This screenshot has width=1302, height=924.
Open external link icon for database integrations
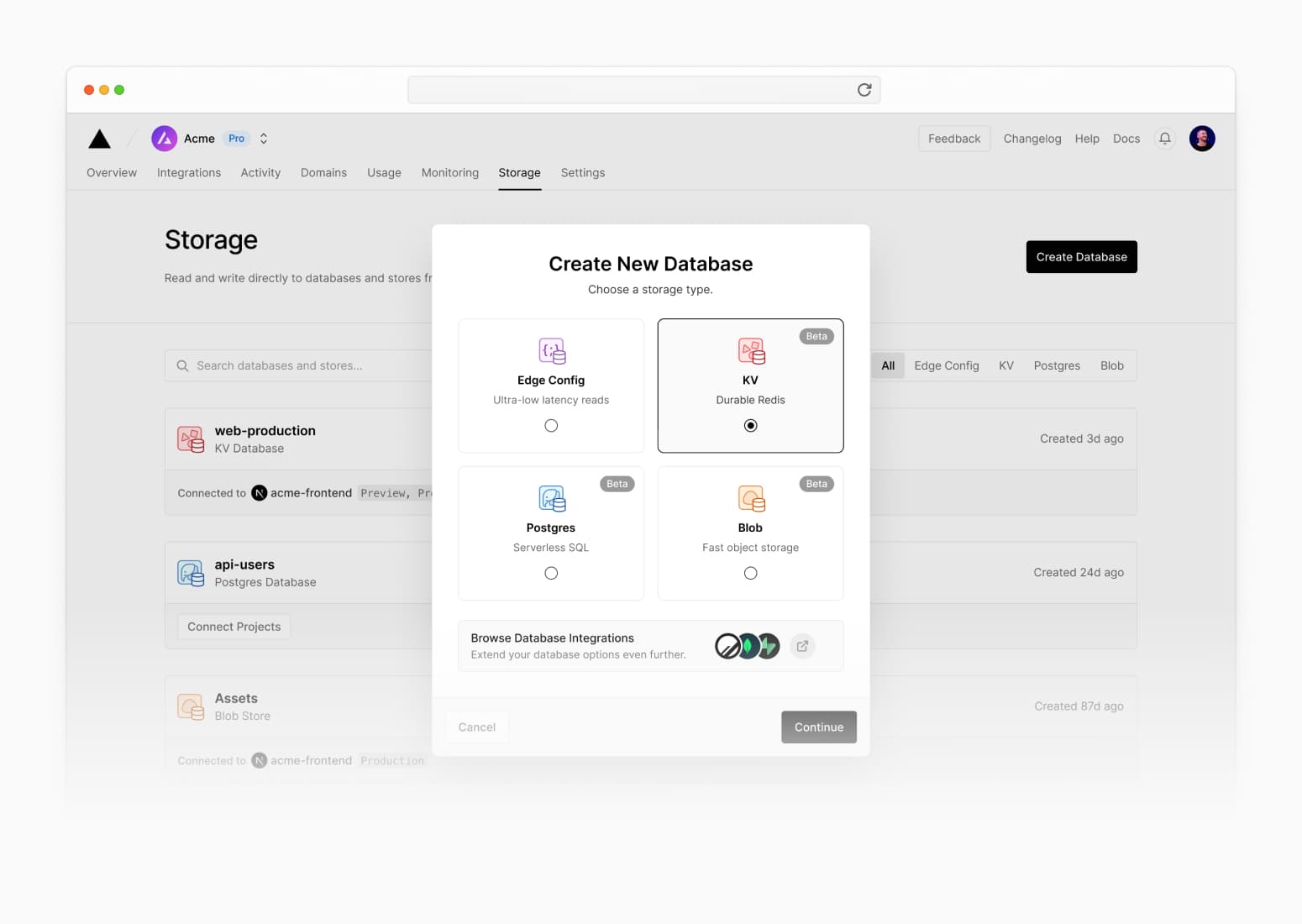pyautogui.click(x=802, y=646)
